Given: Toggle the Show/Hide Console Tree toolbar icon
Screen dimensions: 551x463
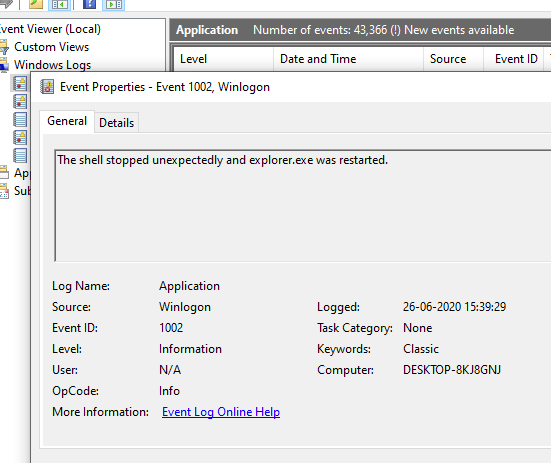Looking at the screenshot, I should pyautogui.click(x=59, y=4).
